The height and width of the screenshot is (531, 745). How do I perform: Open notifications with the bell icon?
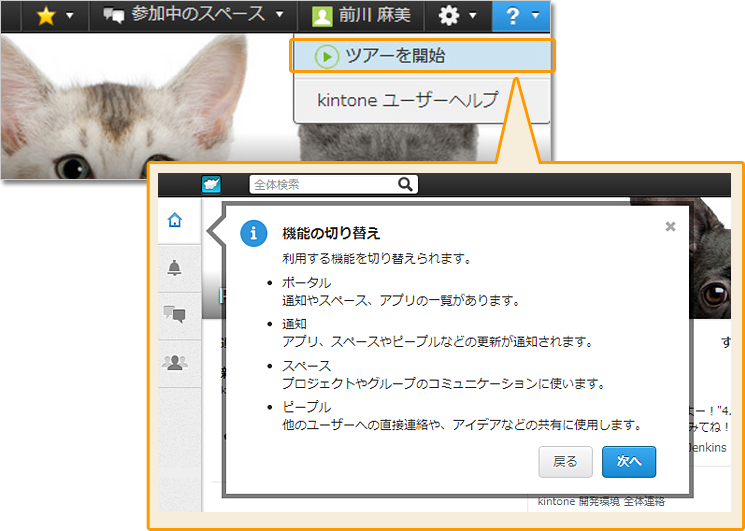click(175, 267)
